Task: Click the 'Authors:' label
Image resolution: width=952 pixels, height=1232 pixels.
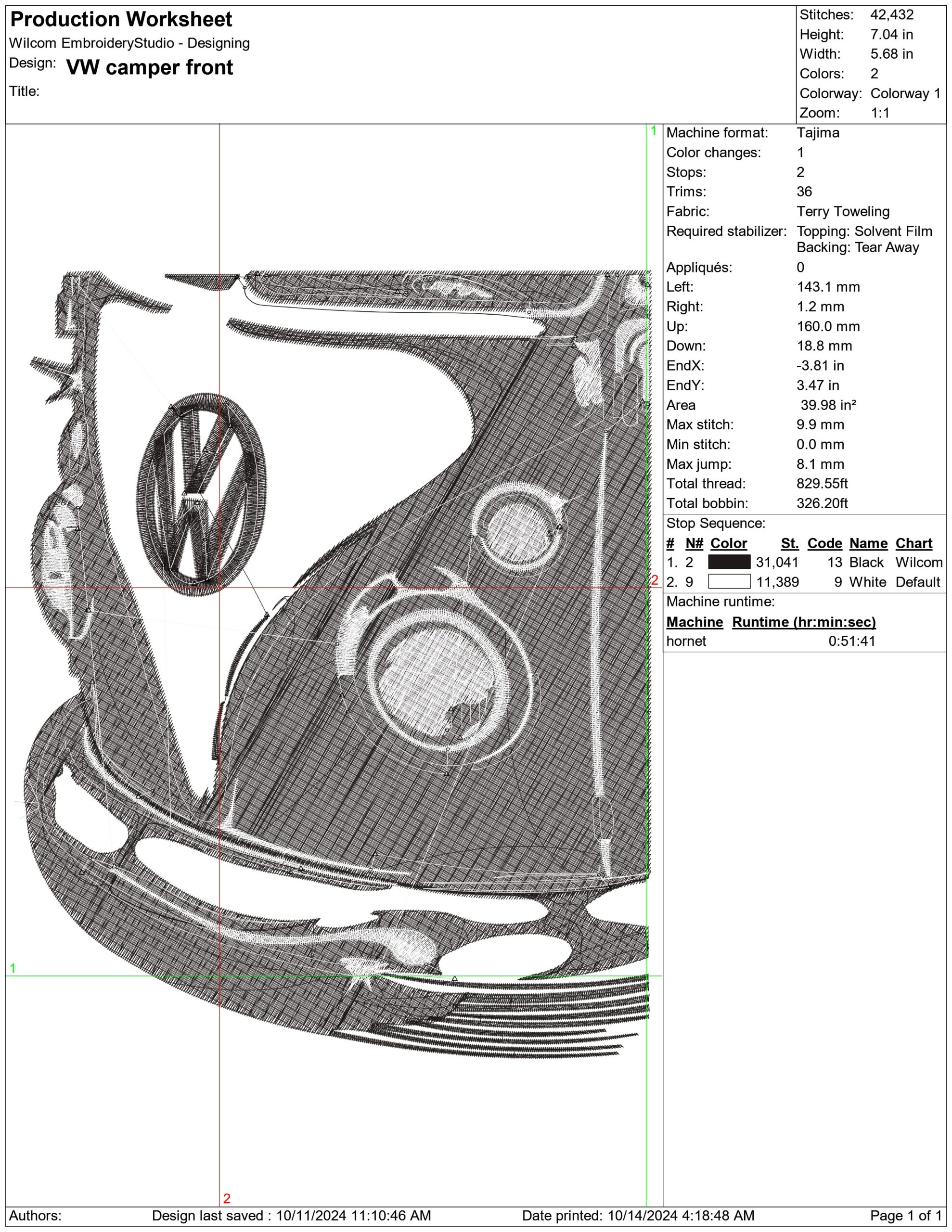Action: point(36,1216)
